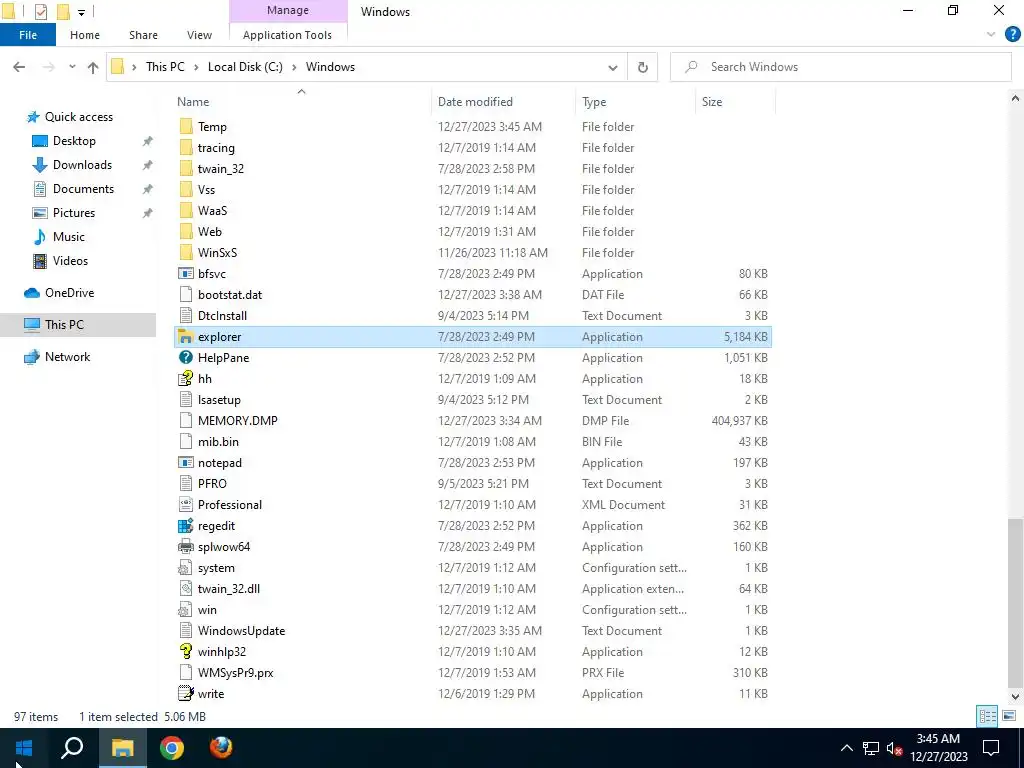
Task: Select the WMSysPr9.prx file
Action: coord(473,673)
